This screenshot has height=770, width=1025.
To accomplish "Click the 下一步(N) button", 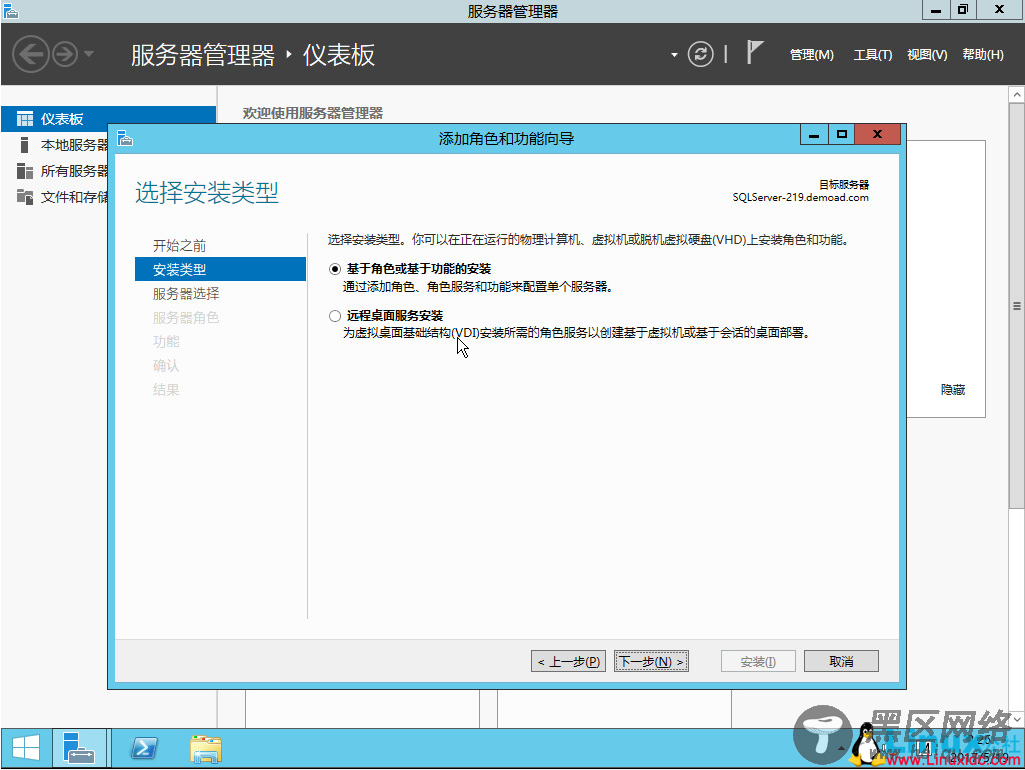I will click(651, 661).
